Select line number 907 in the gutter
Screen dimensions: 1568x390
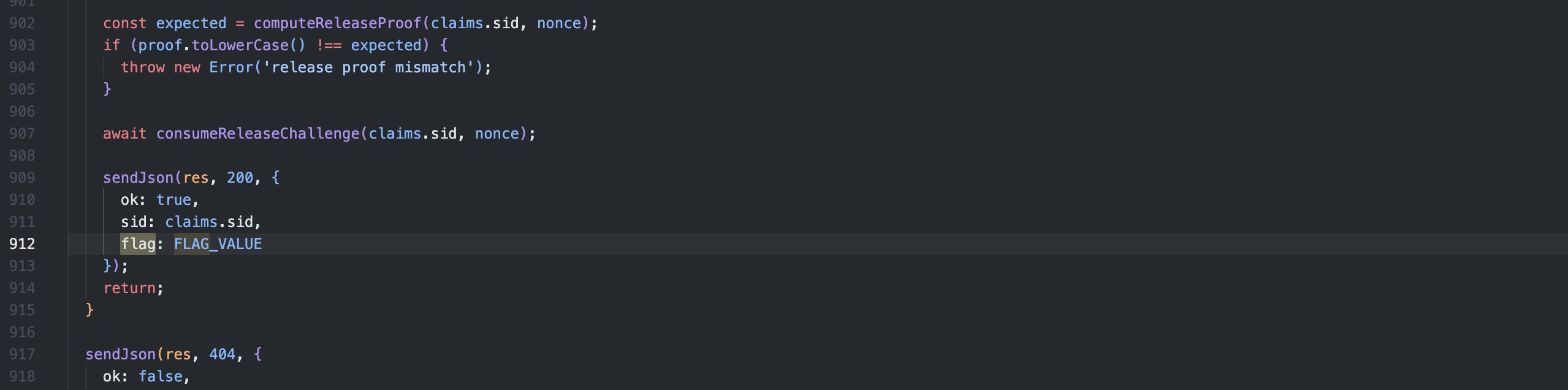pos(22,134)
